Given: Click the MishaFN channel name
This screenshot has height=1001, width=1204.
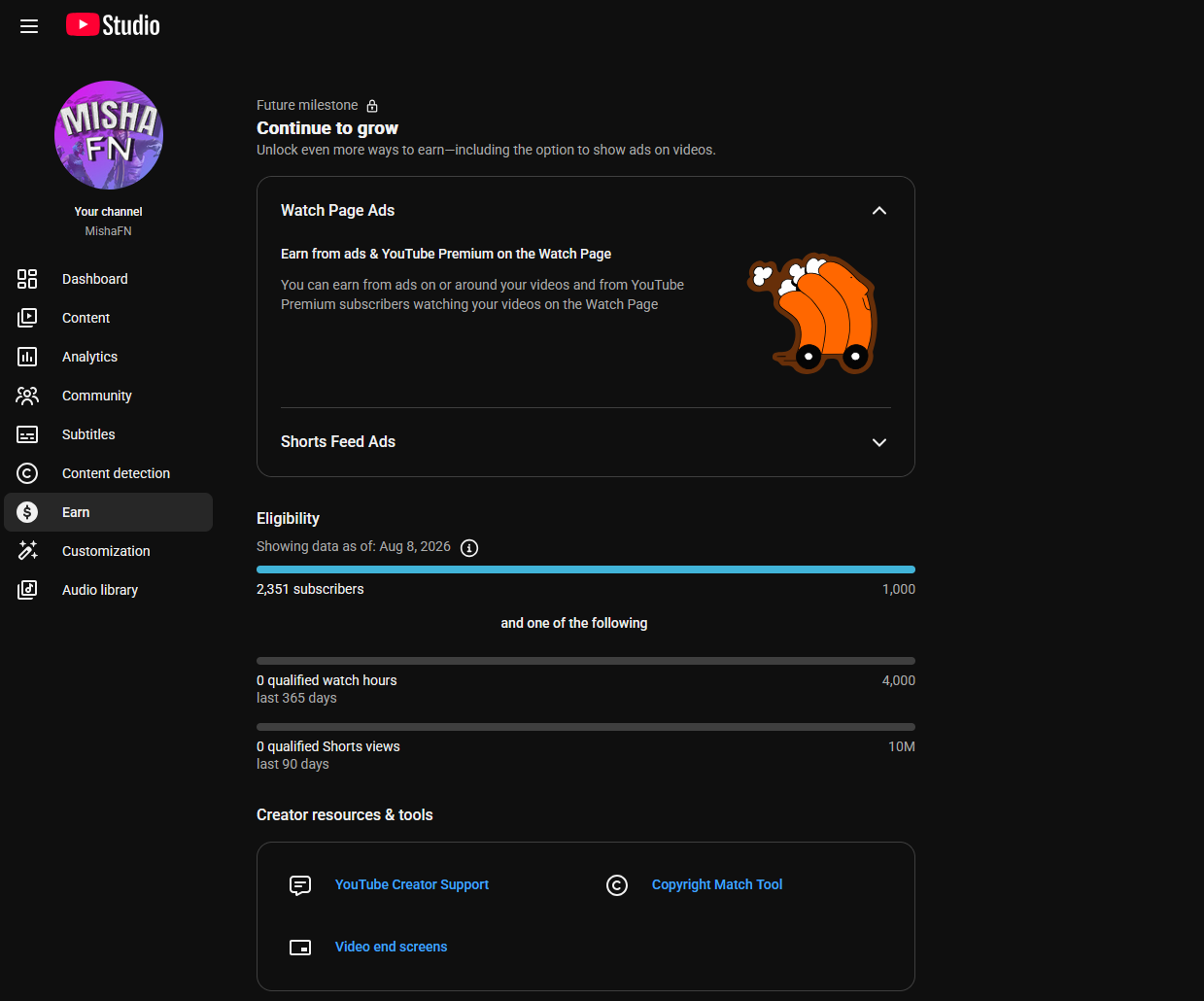Looking at the screenshot, I should pos(108,231).
